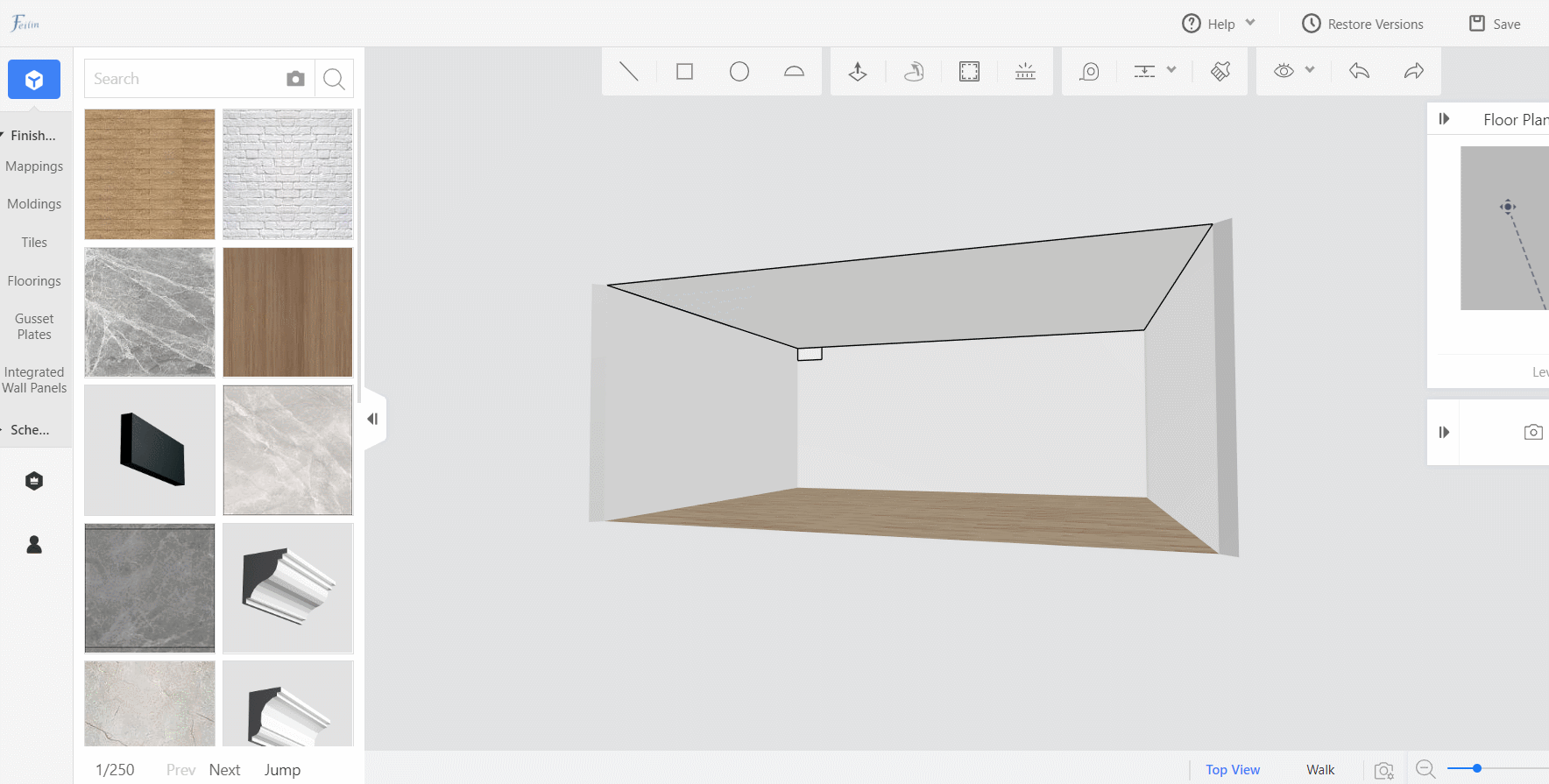Click the redo arrow
The height and width of the screenshot is (784, 1549).
(x=1413, y=71)
